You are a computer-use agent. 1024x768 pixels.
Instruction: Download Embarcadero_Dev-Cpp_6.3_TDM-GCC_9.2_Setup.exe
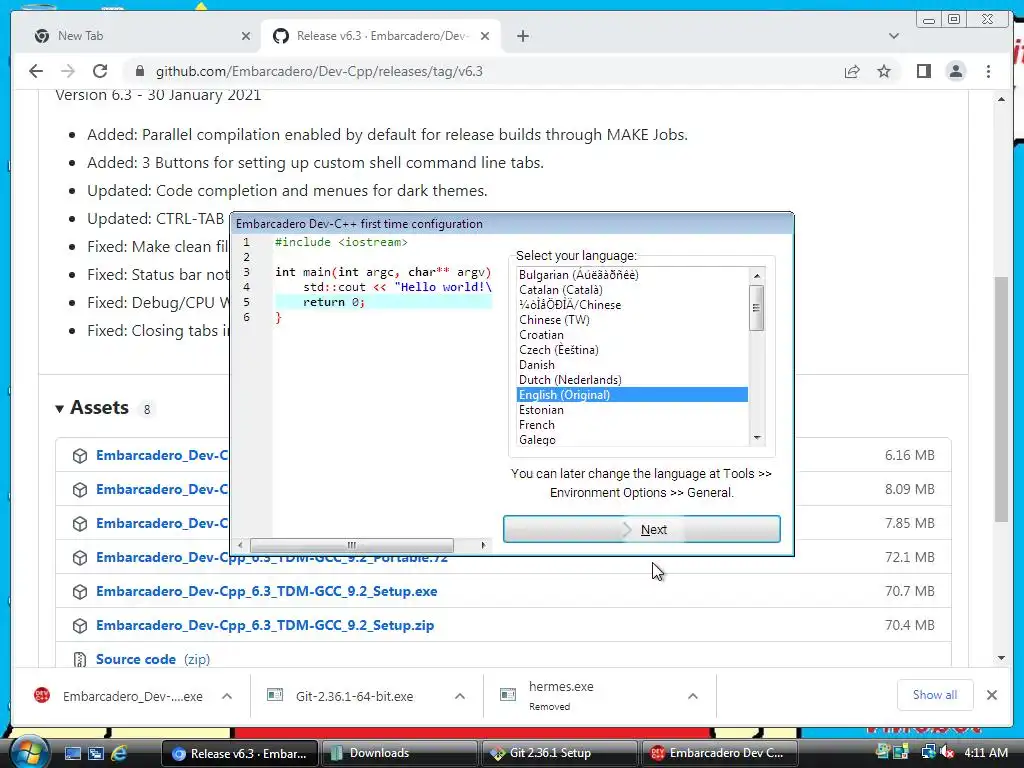(266, 591)
